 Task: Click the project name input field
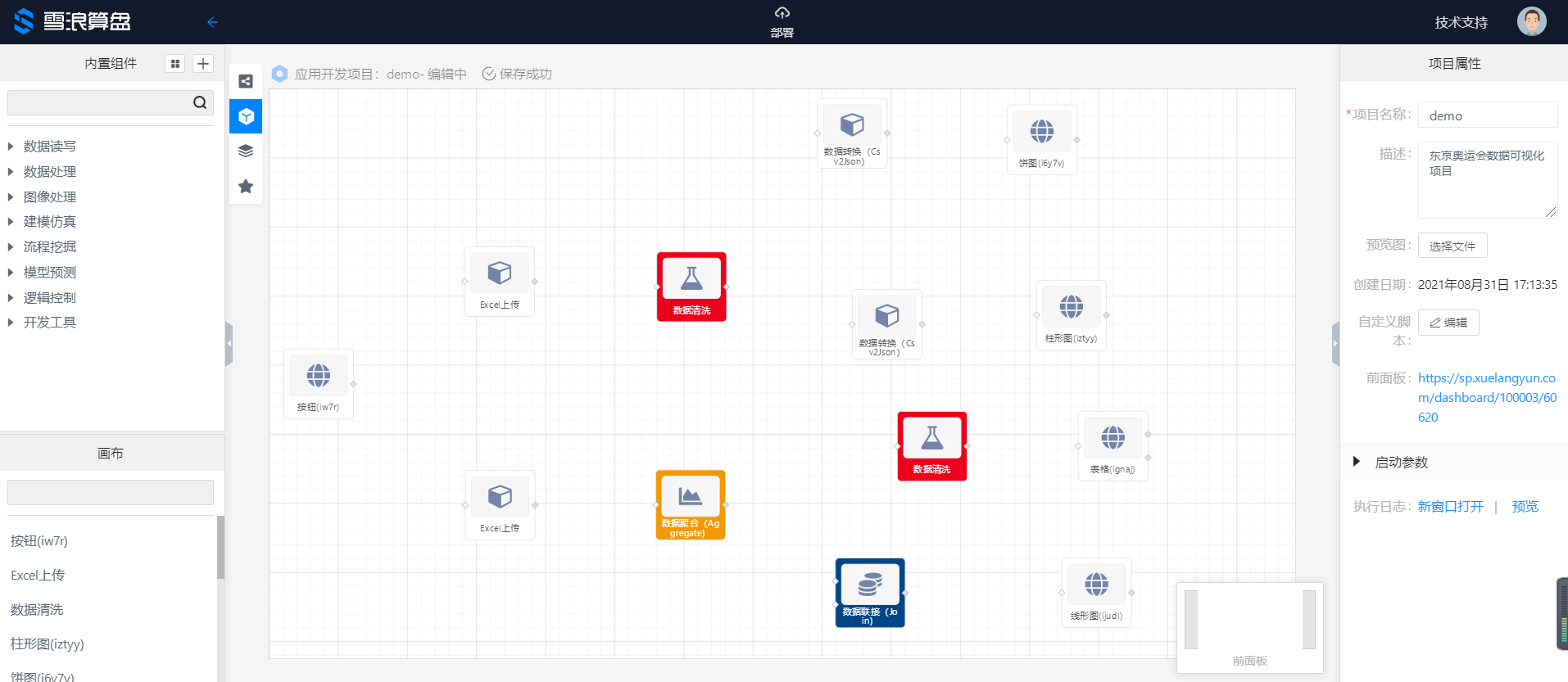tap(1487, 115)
